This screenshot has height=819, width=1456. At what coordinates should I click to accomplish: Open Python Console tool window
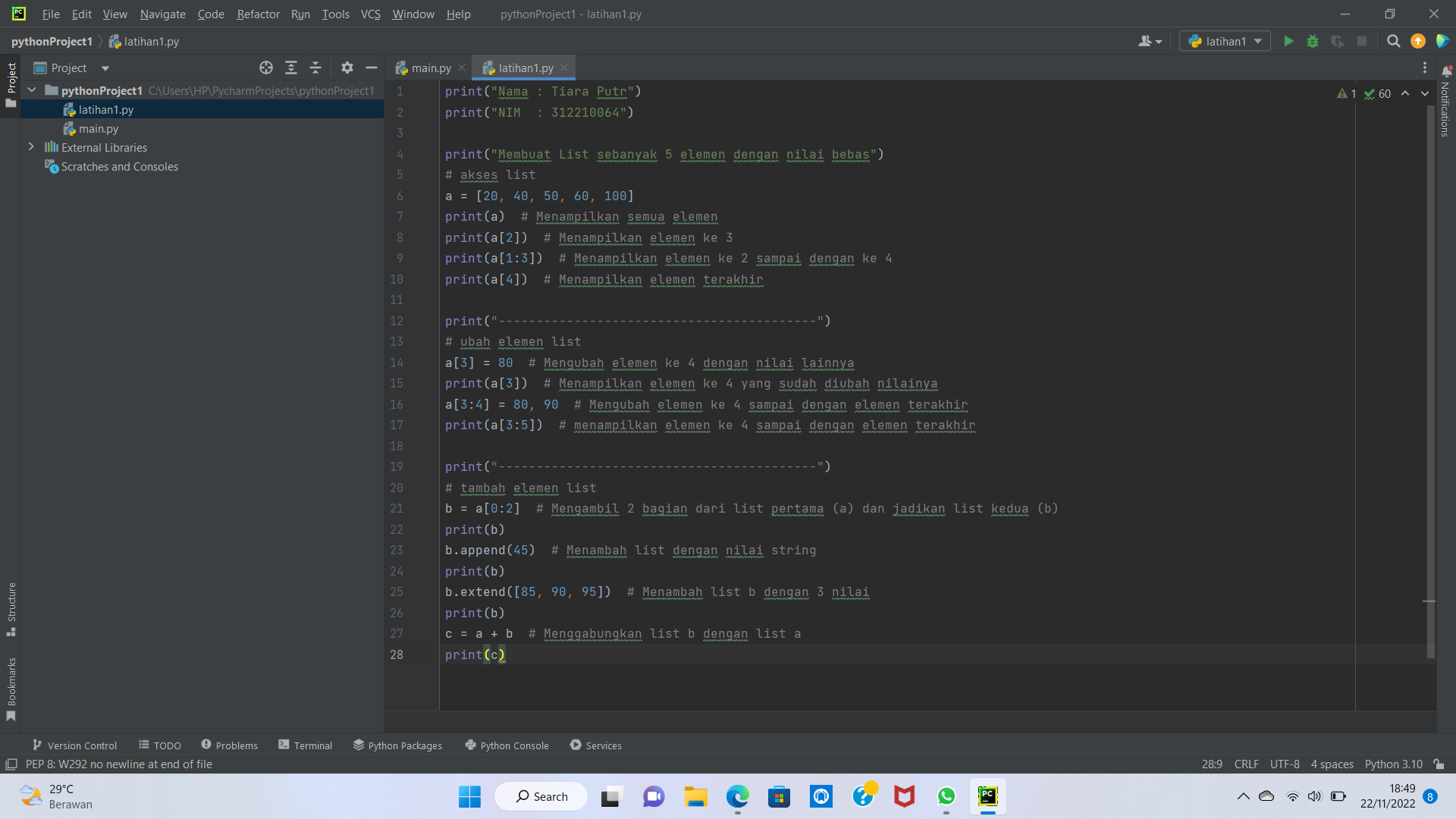coord(507,745)
